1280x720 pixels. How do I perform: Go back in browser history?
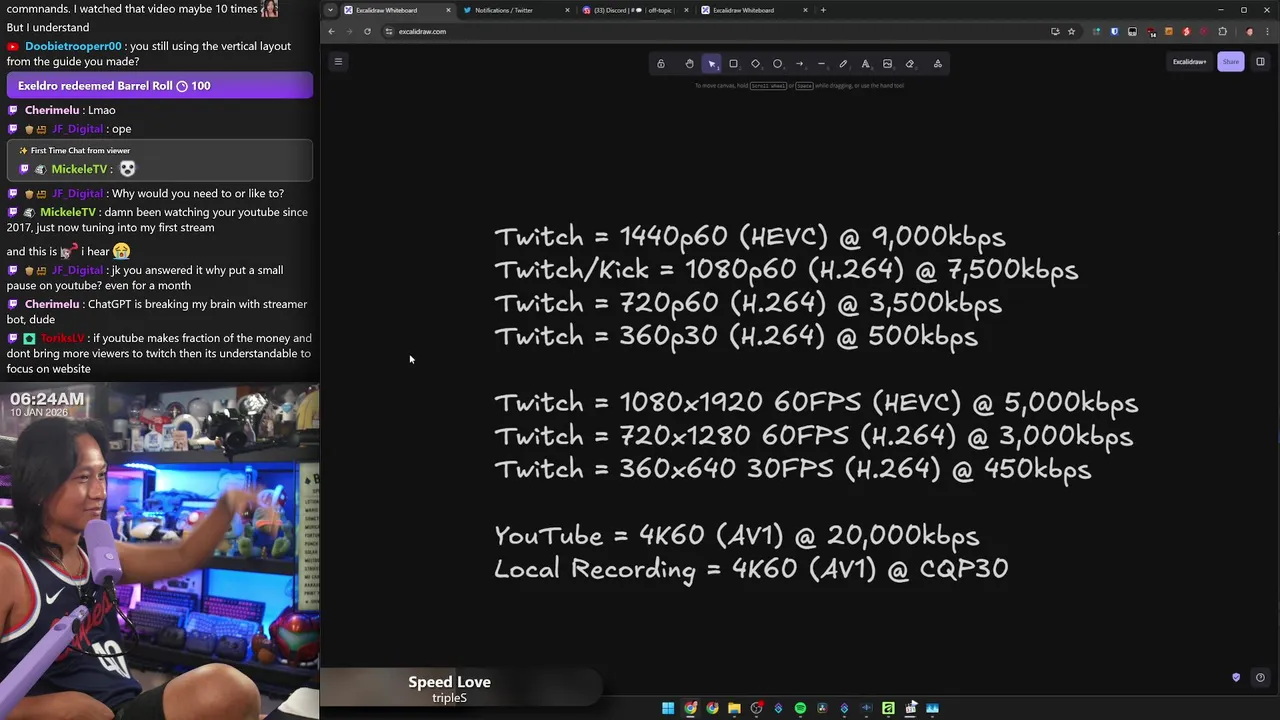click(x=331, y=31)
